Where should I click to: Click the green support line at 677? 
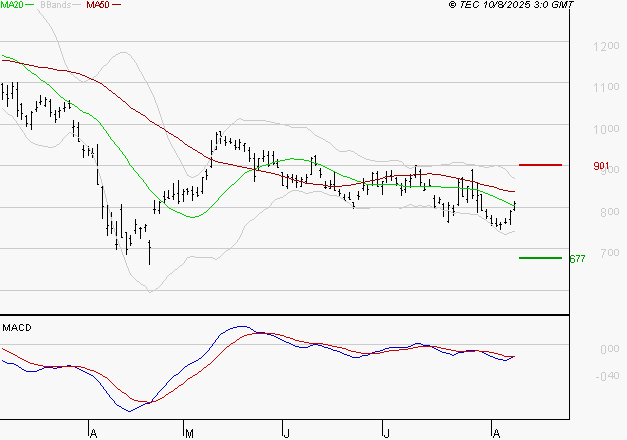(x=540, y=258)
